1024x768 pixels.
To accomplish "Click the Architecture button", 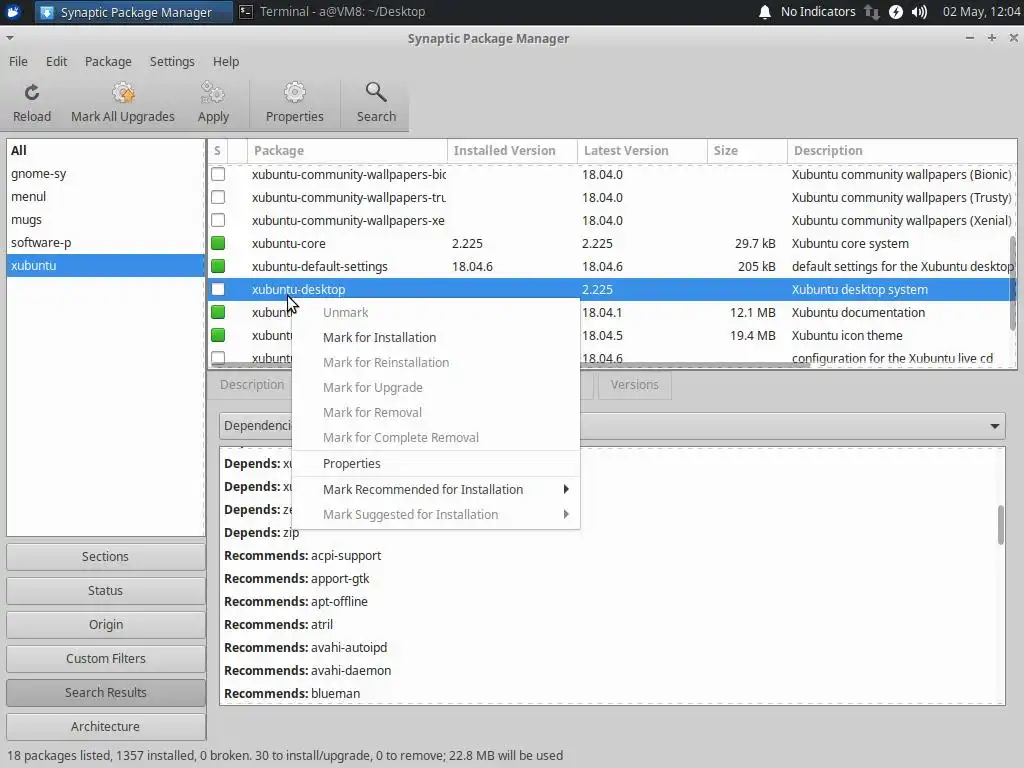I will 105,726.
